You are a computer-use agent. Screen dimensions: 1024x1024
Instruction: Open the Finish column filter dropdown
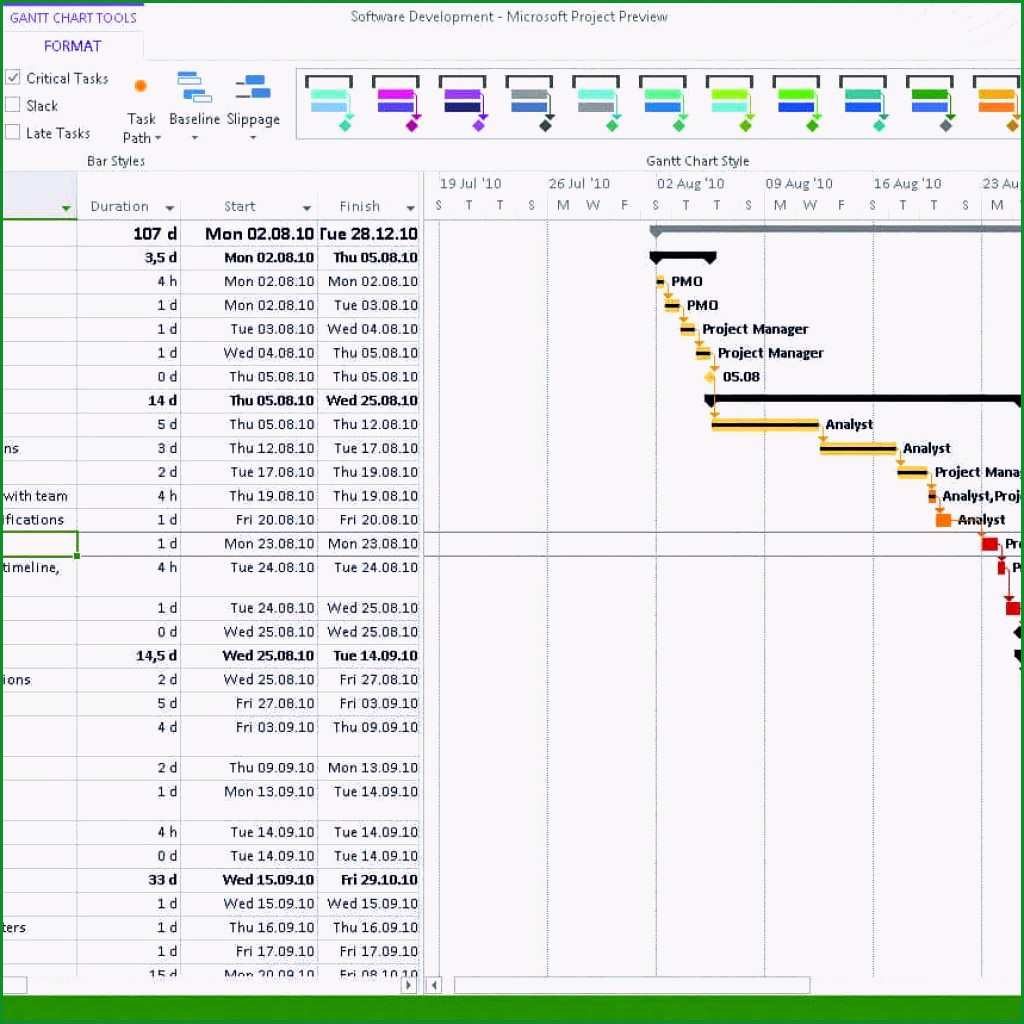point(411,208)
